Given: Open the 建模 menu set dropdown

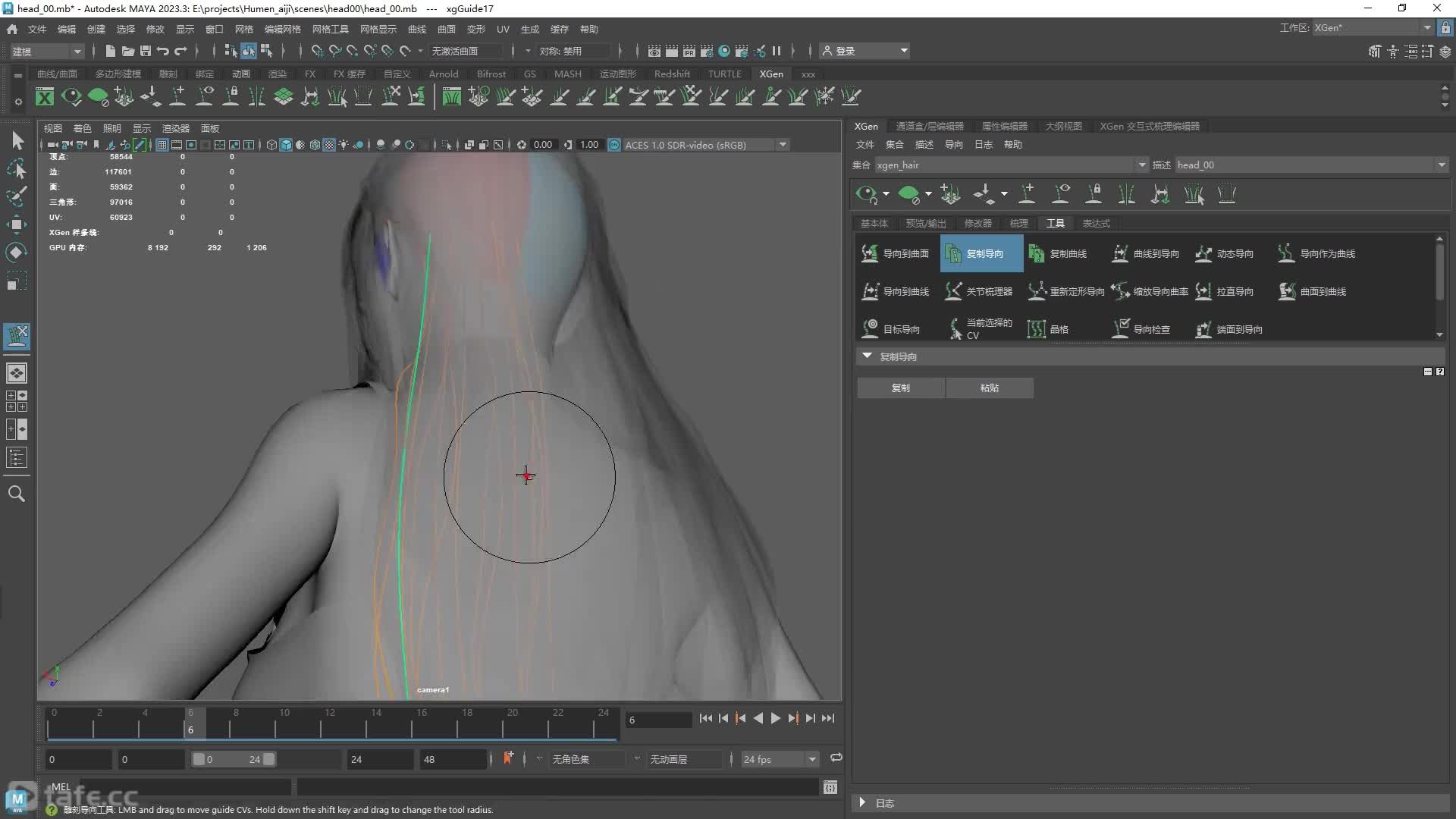Looking at the screenshot, I should tap(46, 51).
